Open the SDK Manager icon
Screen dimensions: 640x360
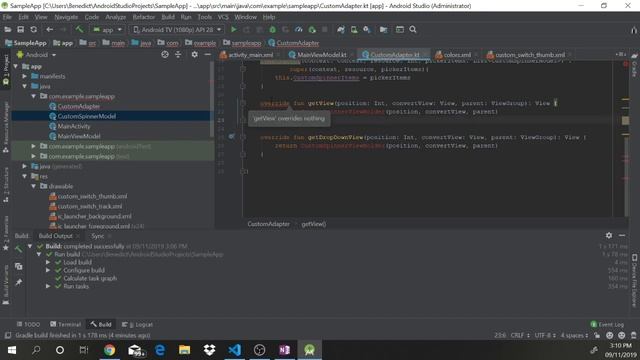click(367, 29)
